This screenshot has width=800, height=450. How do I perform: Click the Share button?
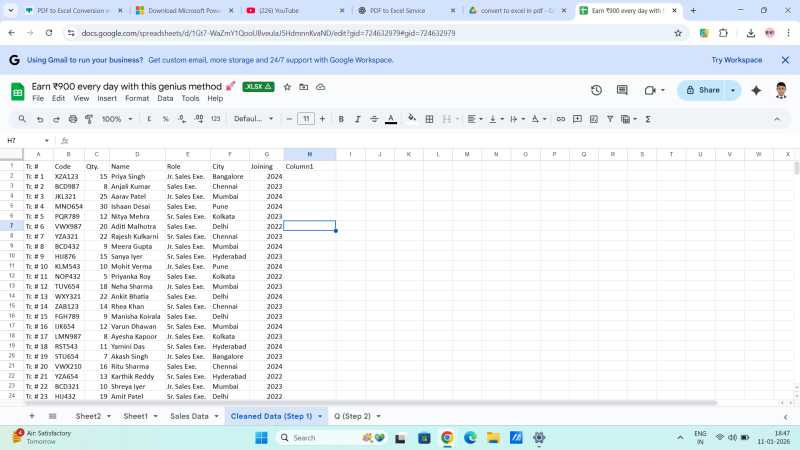[702, 90]
